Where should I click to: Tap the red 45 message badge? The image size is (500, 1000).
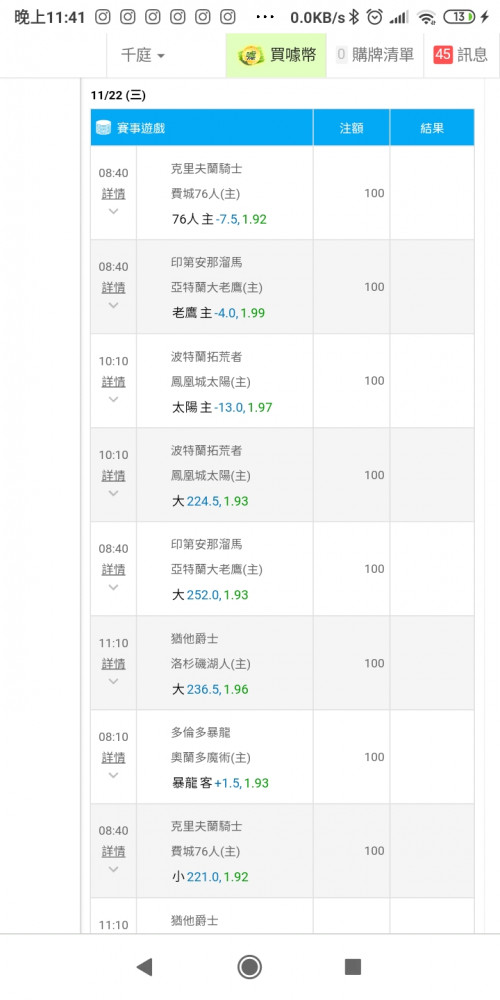click(443, 55)
